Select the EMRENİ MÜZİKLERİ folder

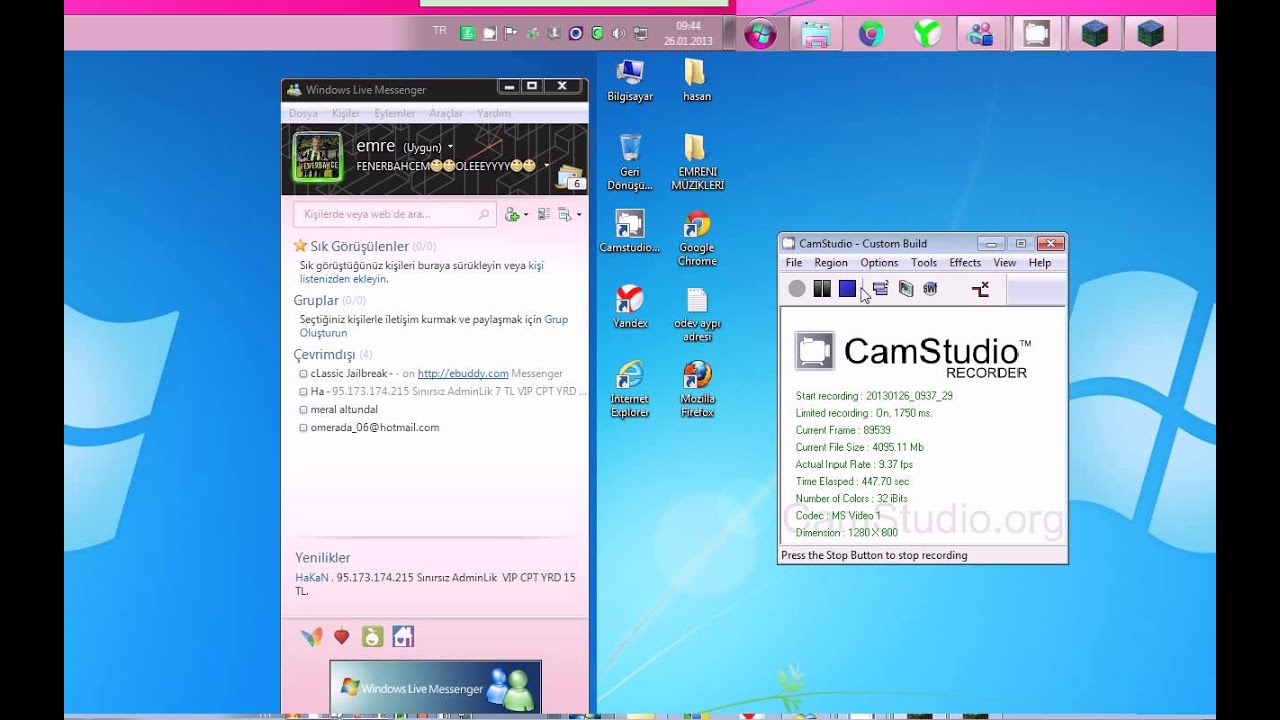coord(697,162)
